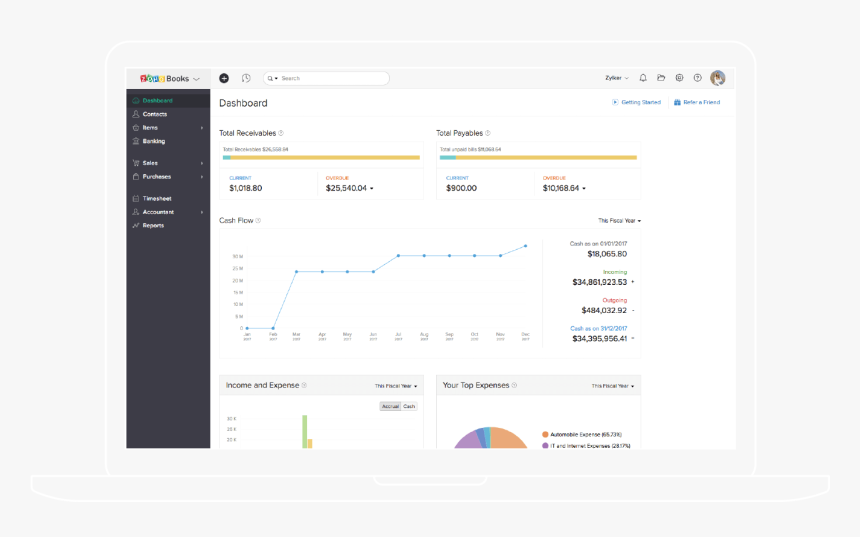The width and height of the screenshot is (860, 537).
Task: Click the Dashboard sidebar icon
Action: tap(135, 100)
